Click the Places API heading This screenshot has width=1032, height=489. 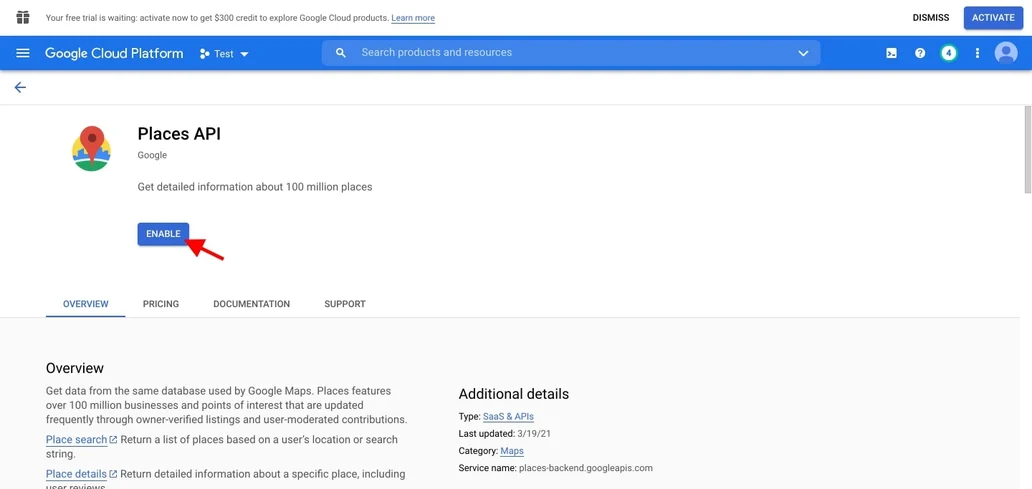[x=179, y=134]
